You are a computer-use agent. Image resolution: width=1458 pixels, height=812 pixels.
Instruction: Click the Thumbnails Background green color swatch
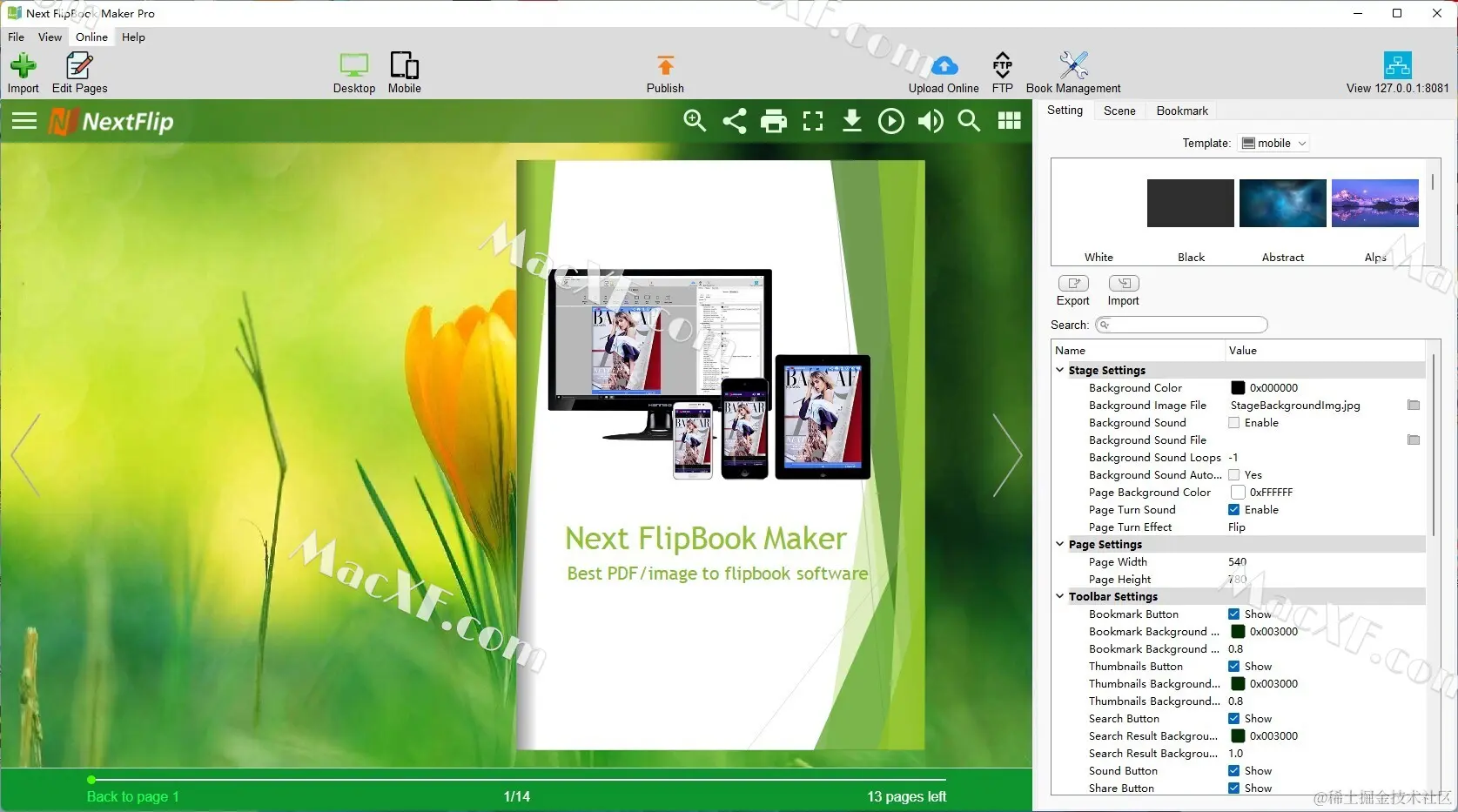coord(1238,684)
